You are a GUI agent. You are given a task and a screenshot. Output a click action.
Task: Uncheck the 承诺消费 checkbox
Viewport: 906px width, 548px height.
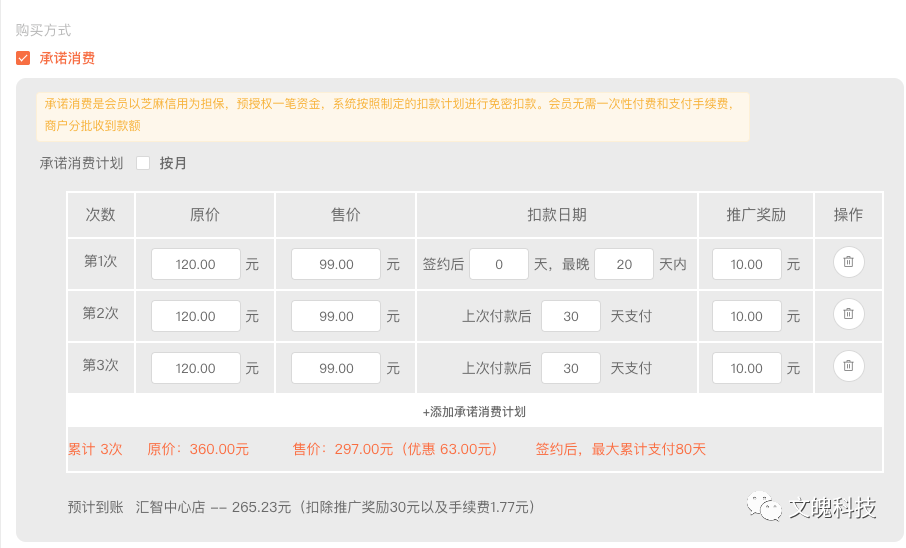23,58
